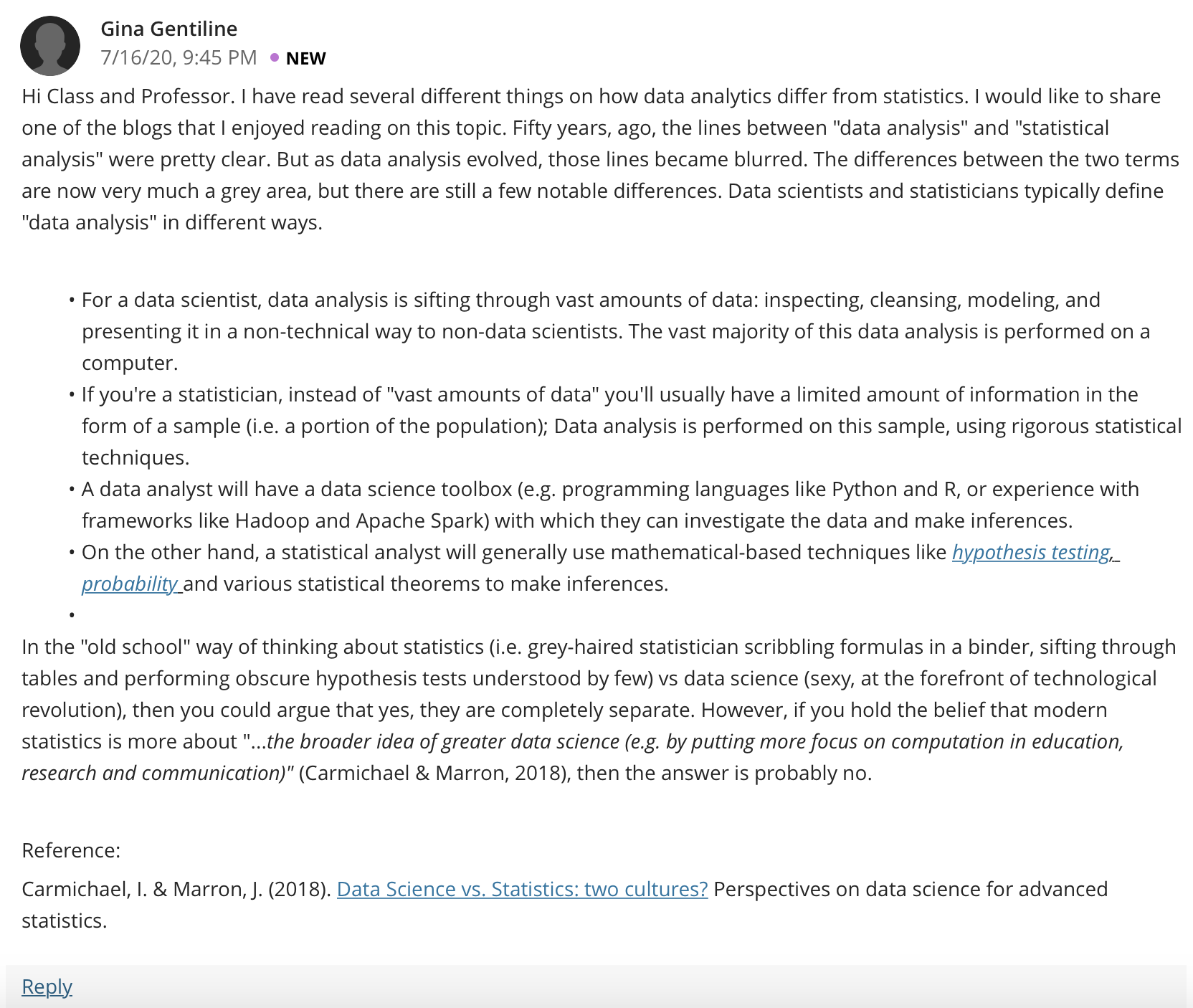The image size is (1193, 1008).
Task: Click the NEW badge label
Action: [305, 58]
